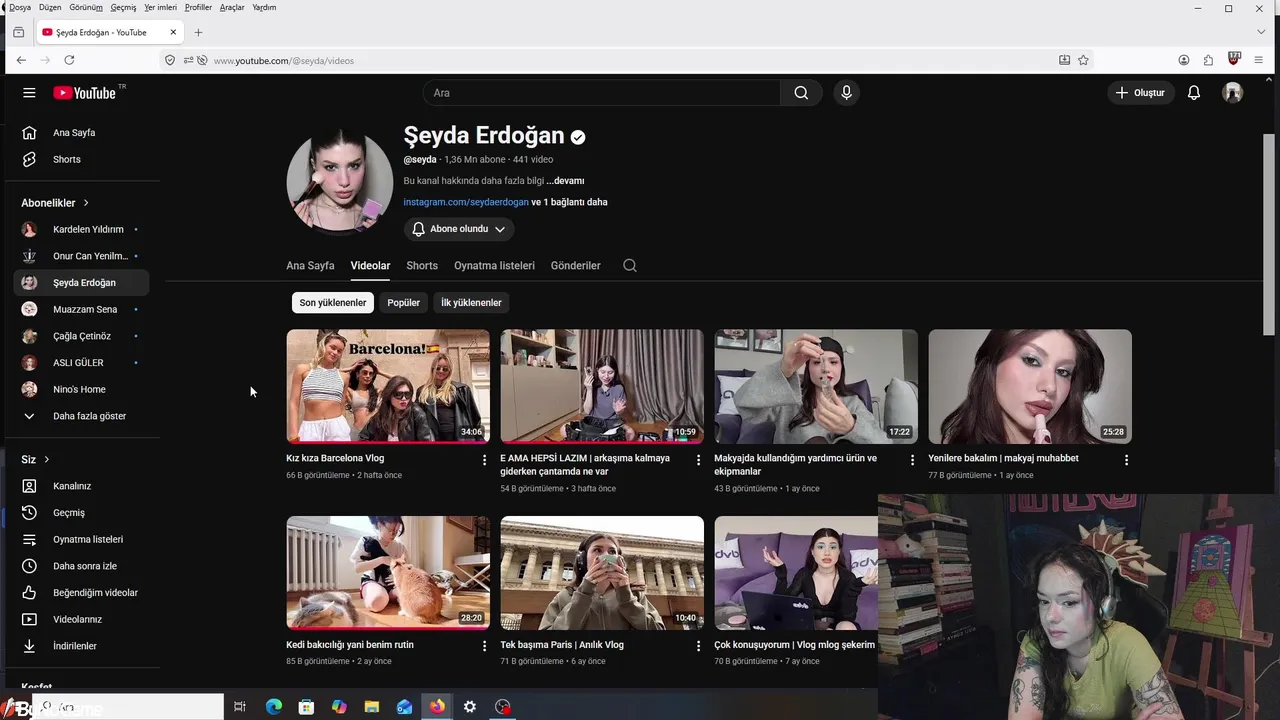Open the Dosya menu
Viewport: 1280px width, 720px height.
pos(20,7)
